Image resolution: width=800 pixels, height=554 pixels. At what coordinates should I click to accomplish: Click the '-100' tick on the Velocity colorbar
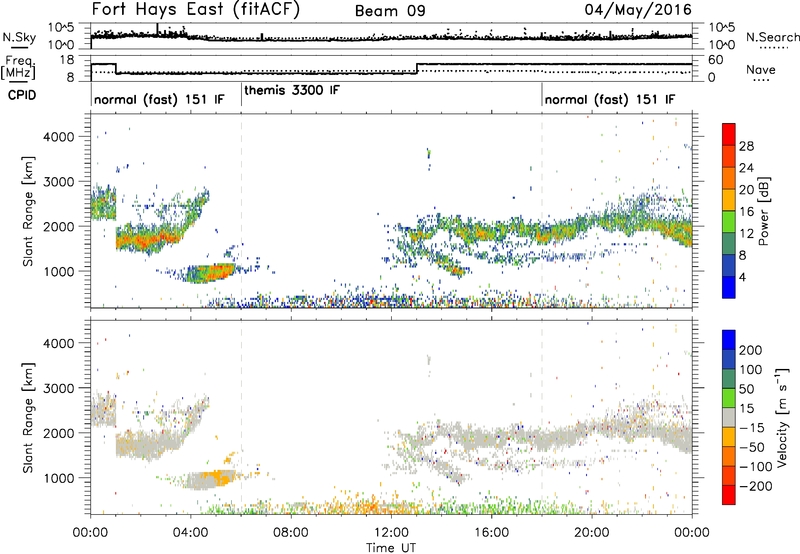click(756, 467)
